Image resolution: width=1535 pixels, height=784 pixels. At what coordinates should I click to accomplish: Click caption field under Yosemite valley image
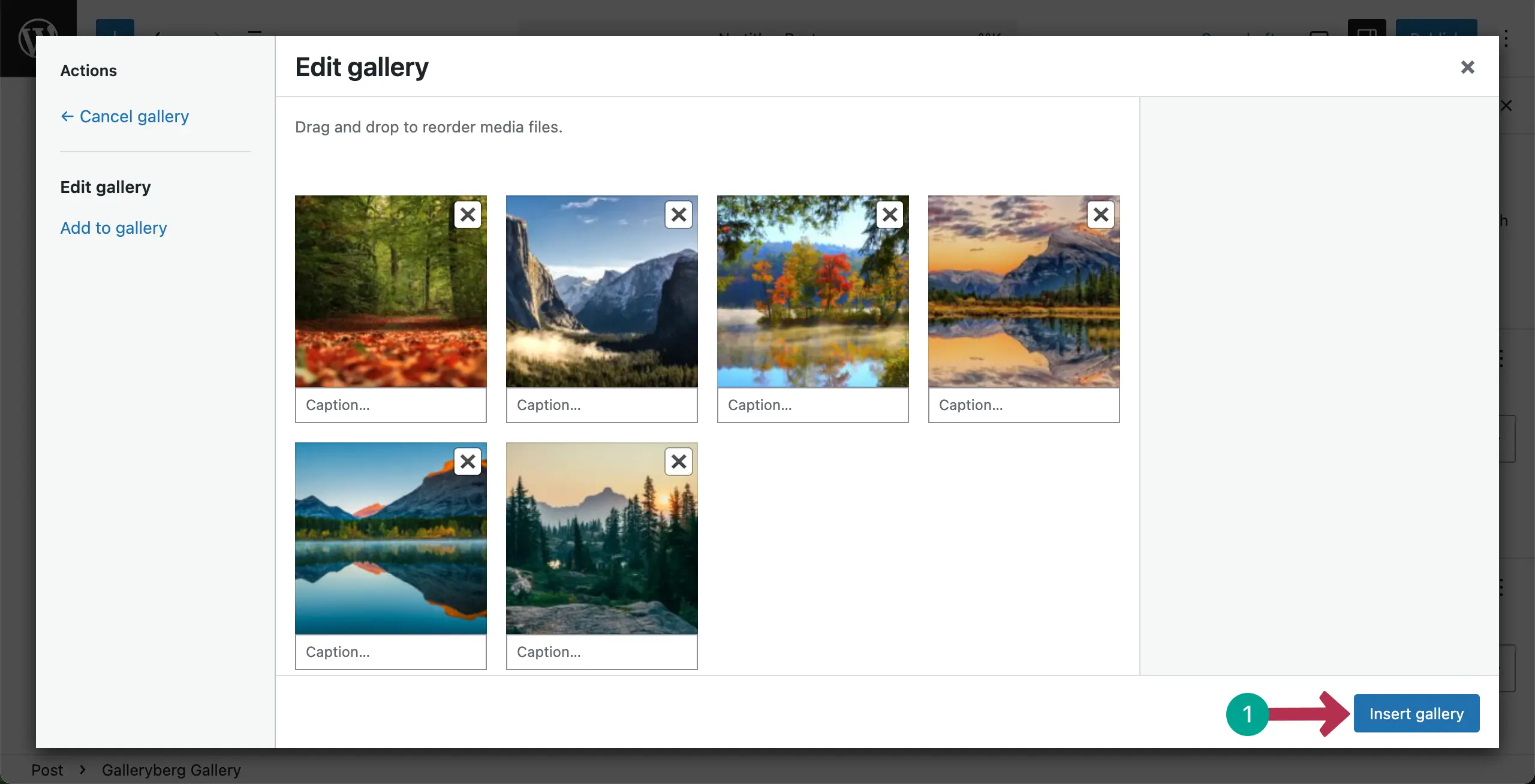click(601, 405)
